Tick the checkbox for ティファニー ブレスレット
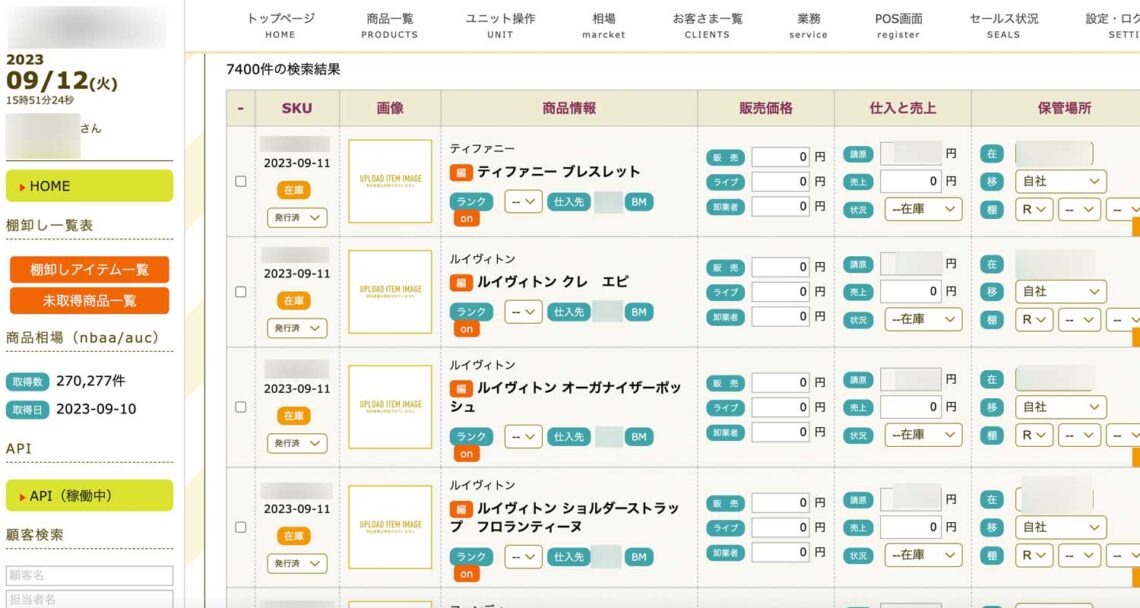This screenshot has width=1140, height=608. pos(241,181)
